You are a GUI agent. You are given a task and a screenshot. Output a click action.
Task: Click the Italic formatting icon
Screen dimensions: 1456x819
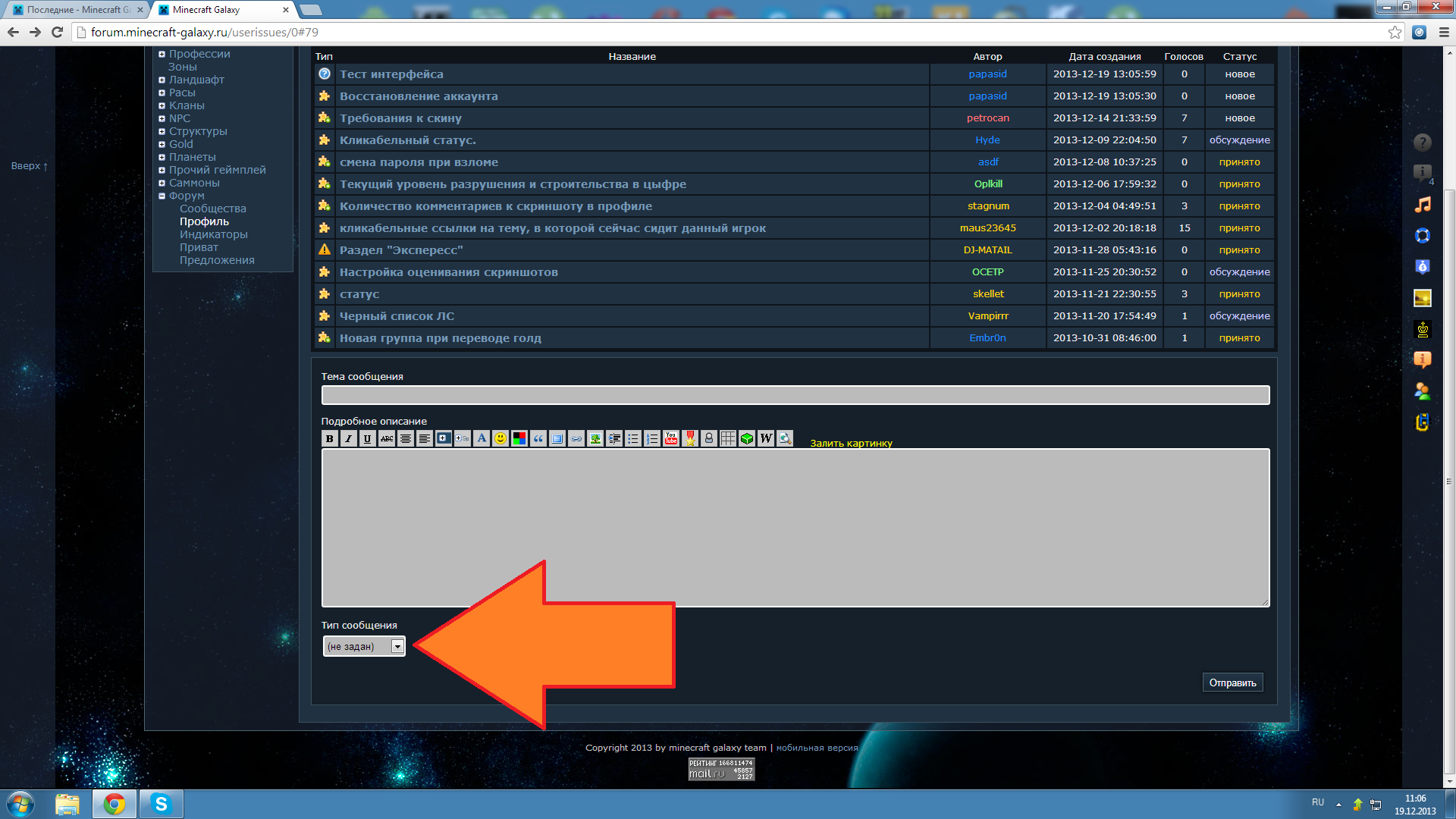click(348, 438)
